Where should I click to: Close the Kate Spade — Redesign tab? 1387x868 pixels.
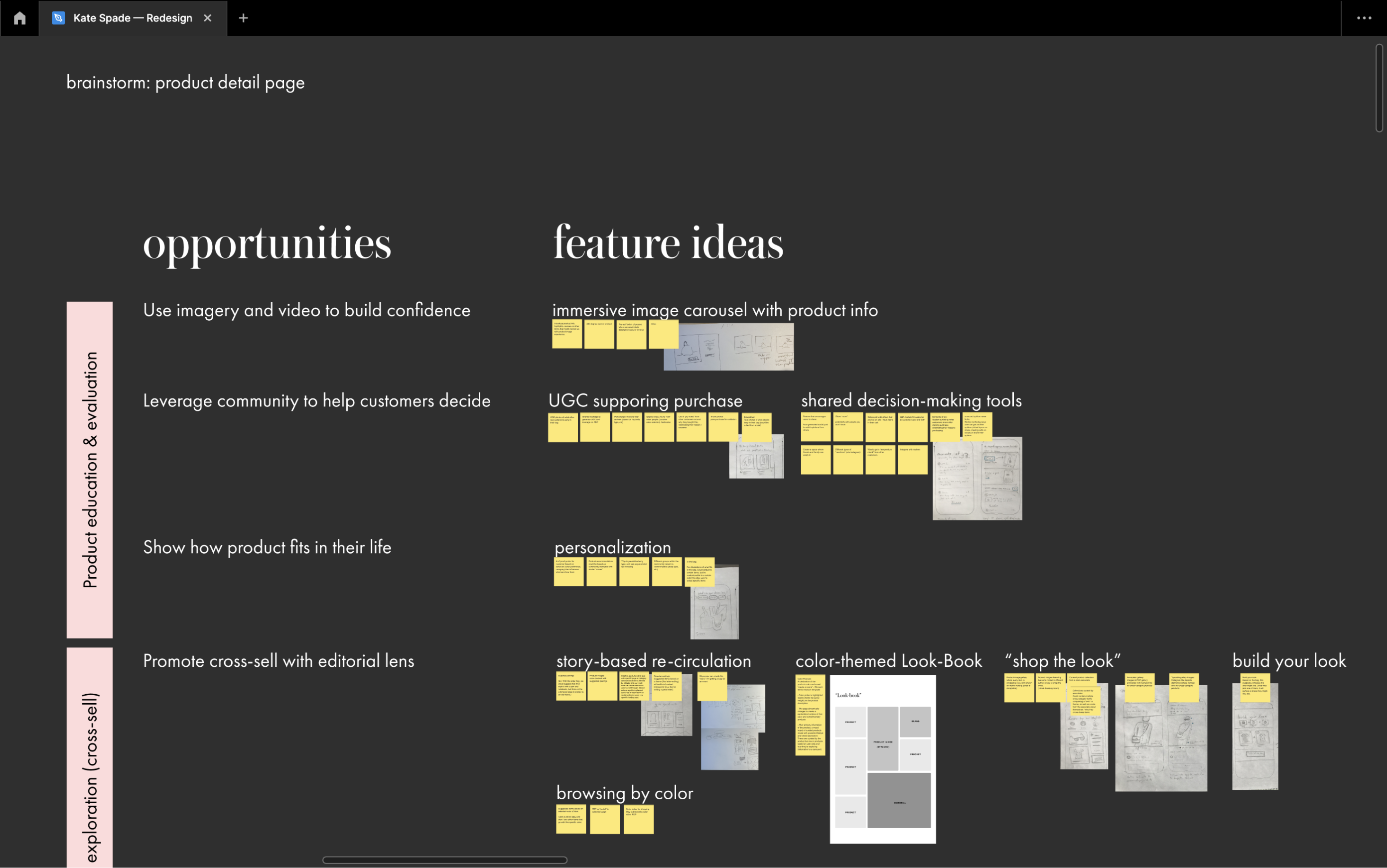coord(207,18)
